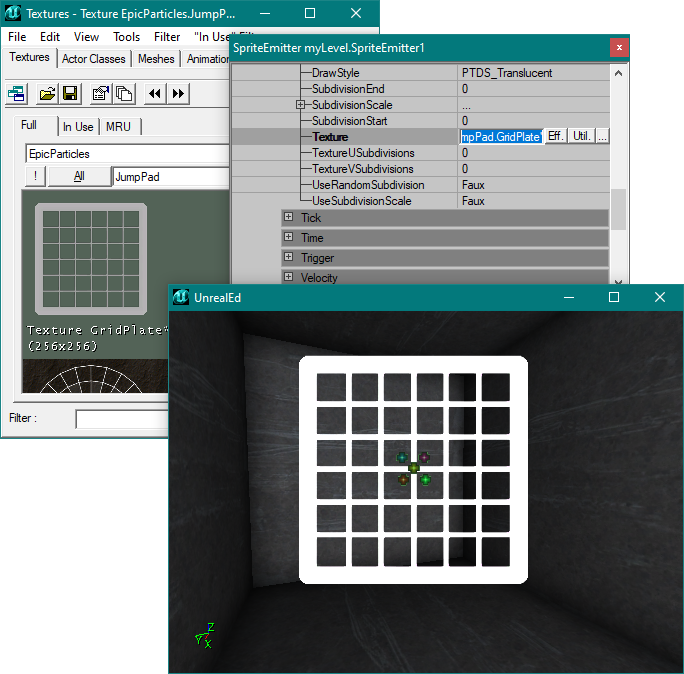Click the exclamation mark button

click(x=35, y=176)
